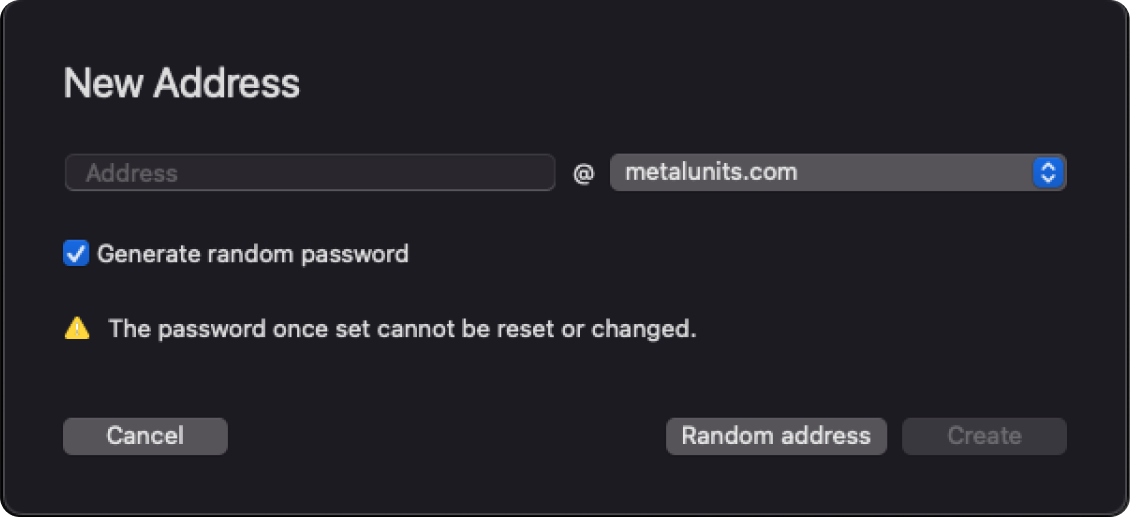
Task: Dismiss the New Address dialog with Cancel
Action: [x=145, y=436]
